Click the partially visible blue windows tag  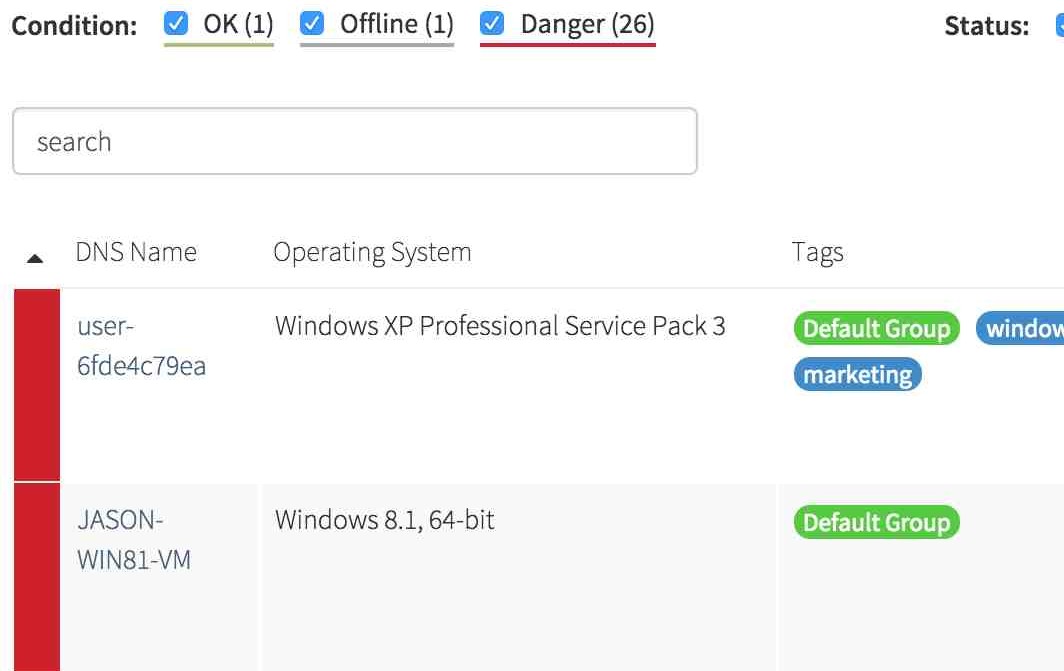1022,329
